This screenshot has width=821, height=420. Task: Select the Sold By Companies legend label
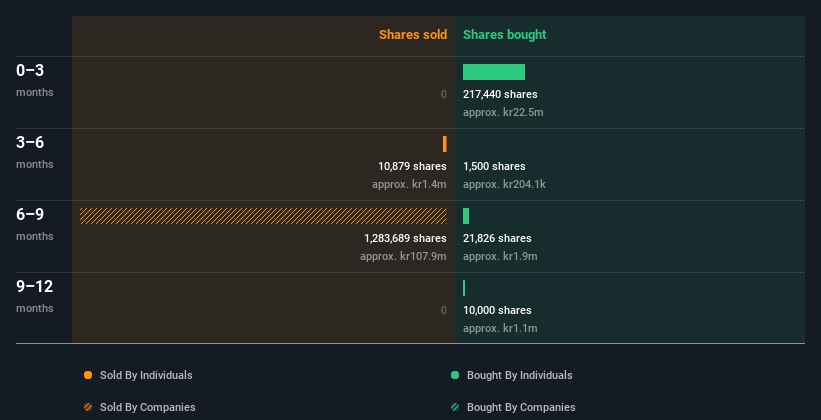[x=148, y=407]
